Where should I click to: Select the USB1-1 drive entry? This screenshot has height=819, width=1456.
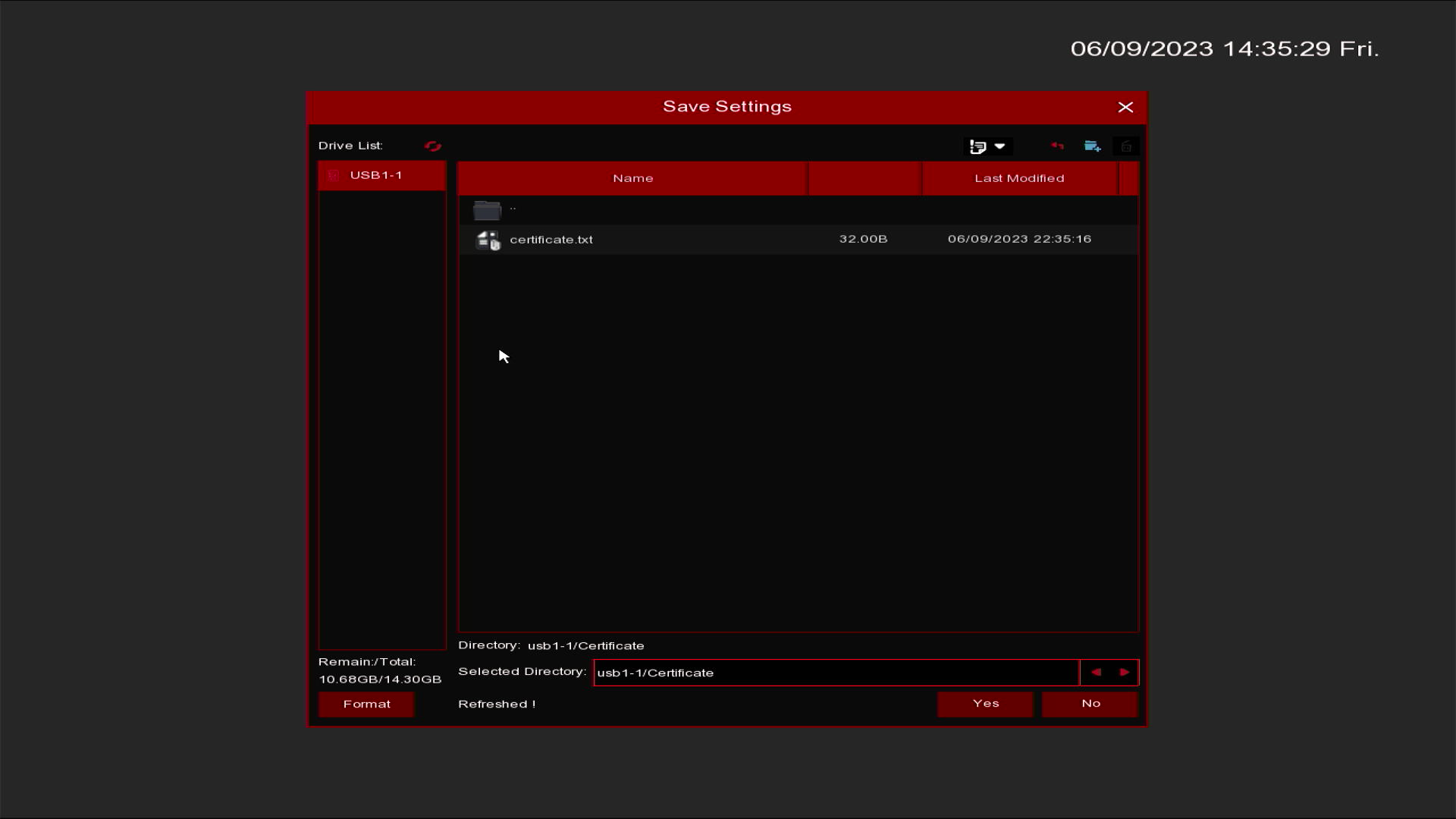click(x=382, y=175)
